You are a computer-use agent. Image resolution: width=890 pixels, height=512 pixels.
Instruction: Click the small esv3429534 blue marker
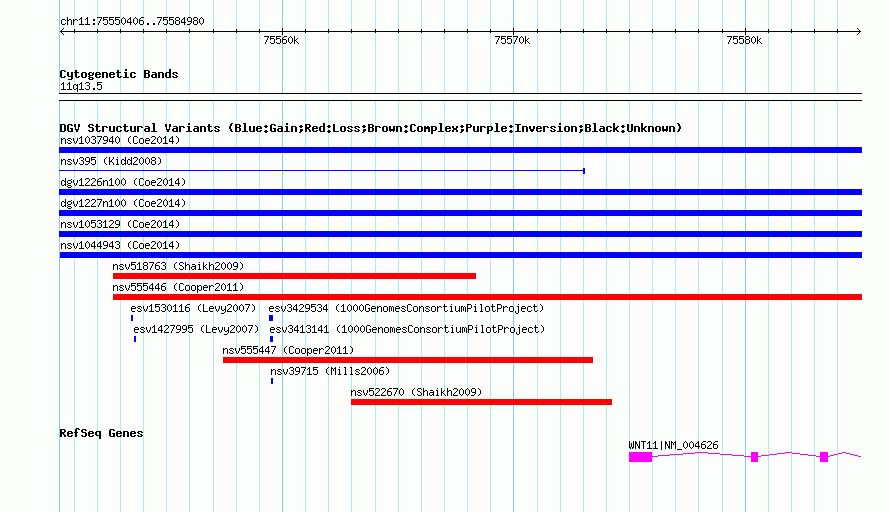point(271,318)
